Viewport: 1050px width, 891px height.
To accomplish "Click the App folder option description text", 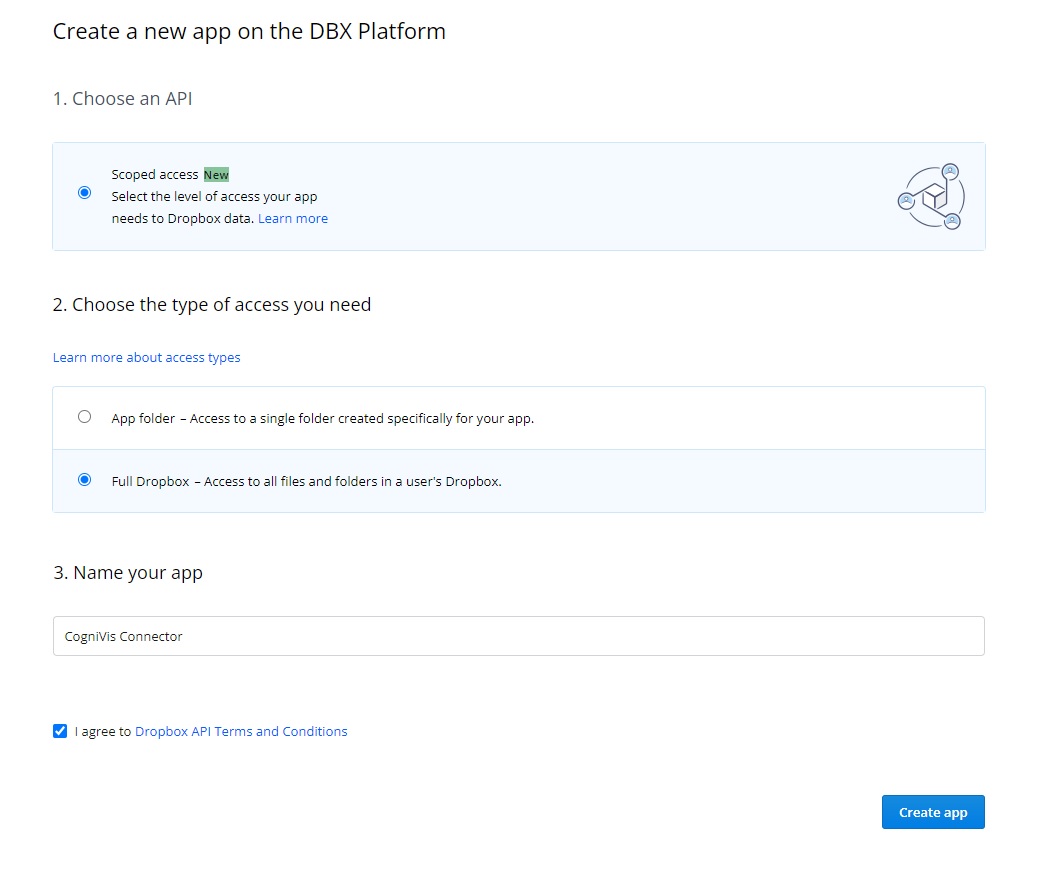I will click(x=322, y=418).
